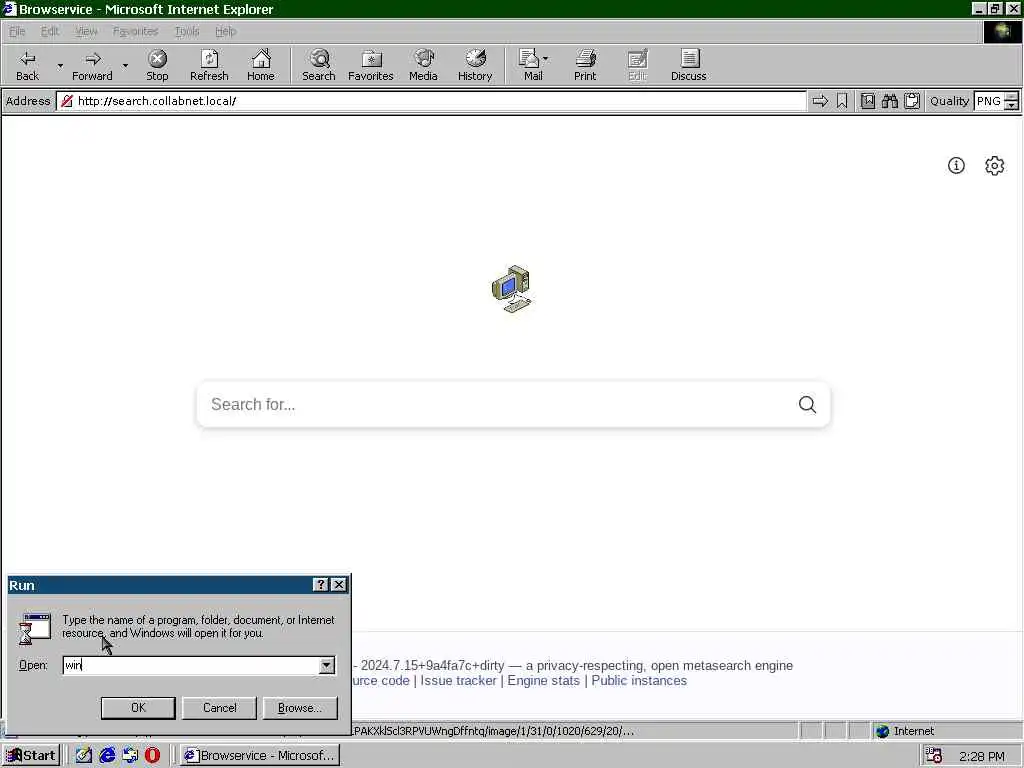
Task: Click the Start button
Action: 31,756
